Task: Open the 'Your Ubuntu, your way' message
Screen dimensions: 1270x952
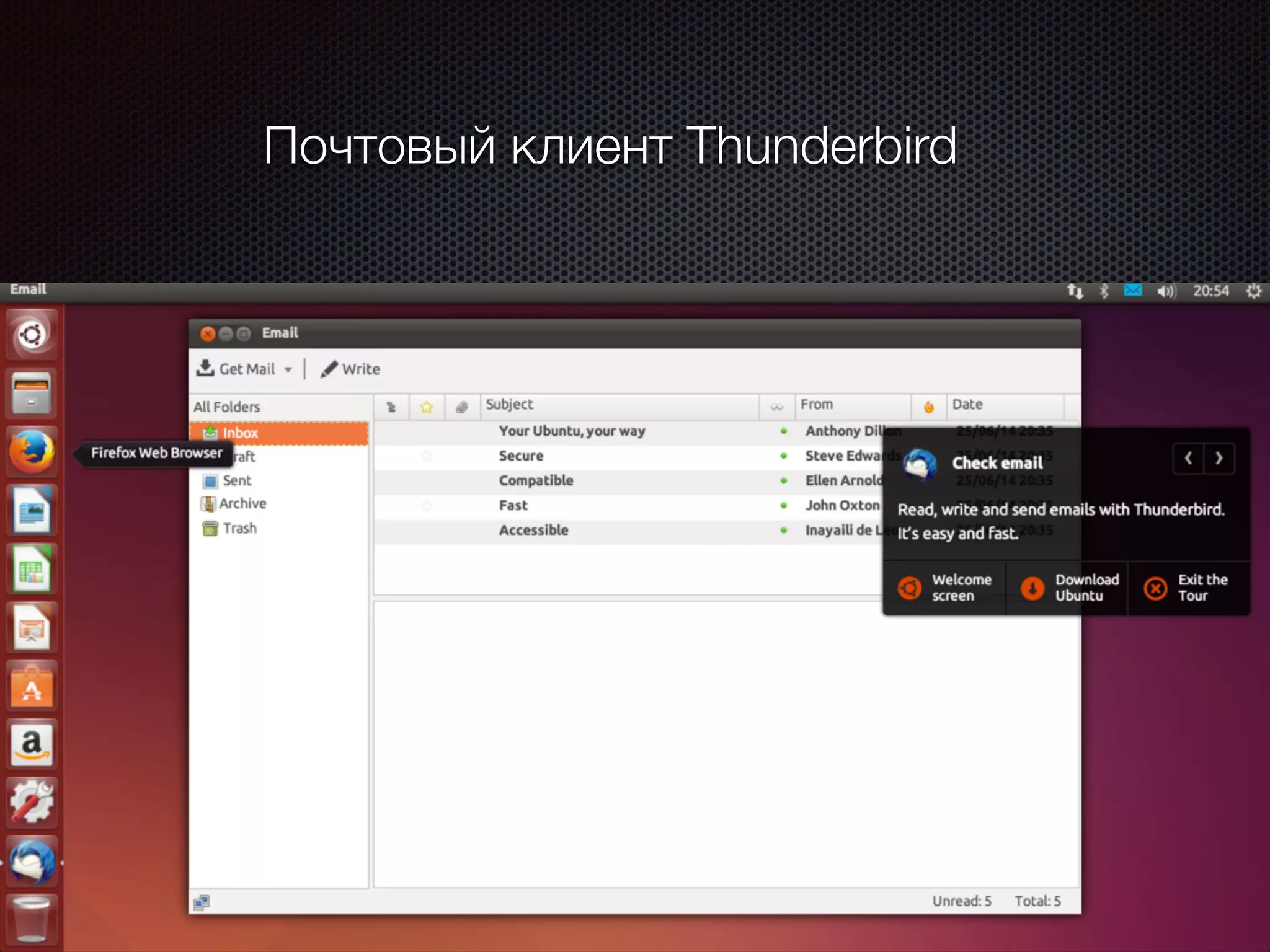Action: pos(572,431)
